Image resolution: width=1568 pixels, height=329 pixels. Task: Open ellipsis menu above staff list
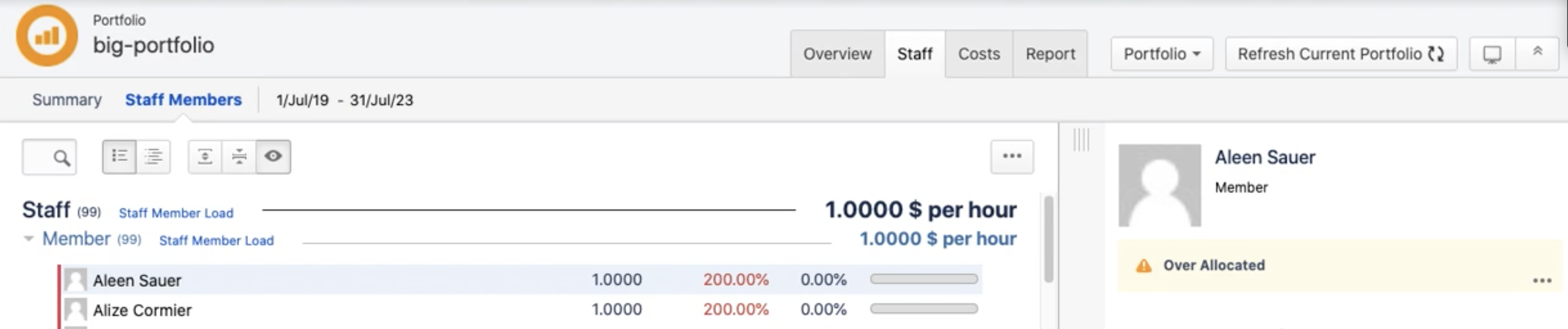pyautogui.click(x=1012, y=156)
